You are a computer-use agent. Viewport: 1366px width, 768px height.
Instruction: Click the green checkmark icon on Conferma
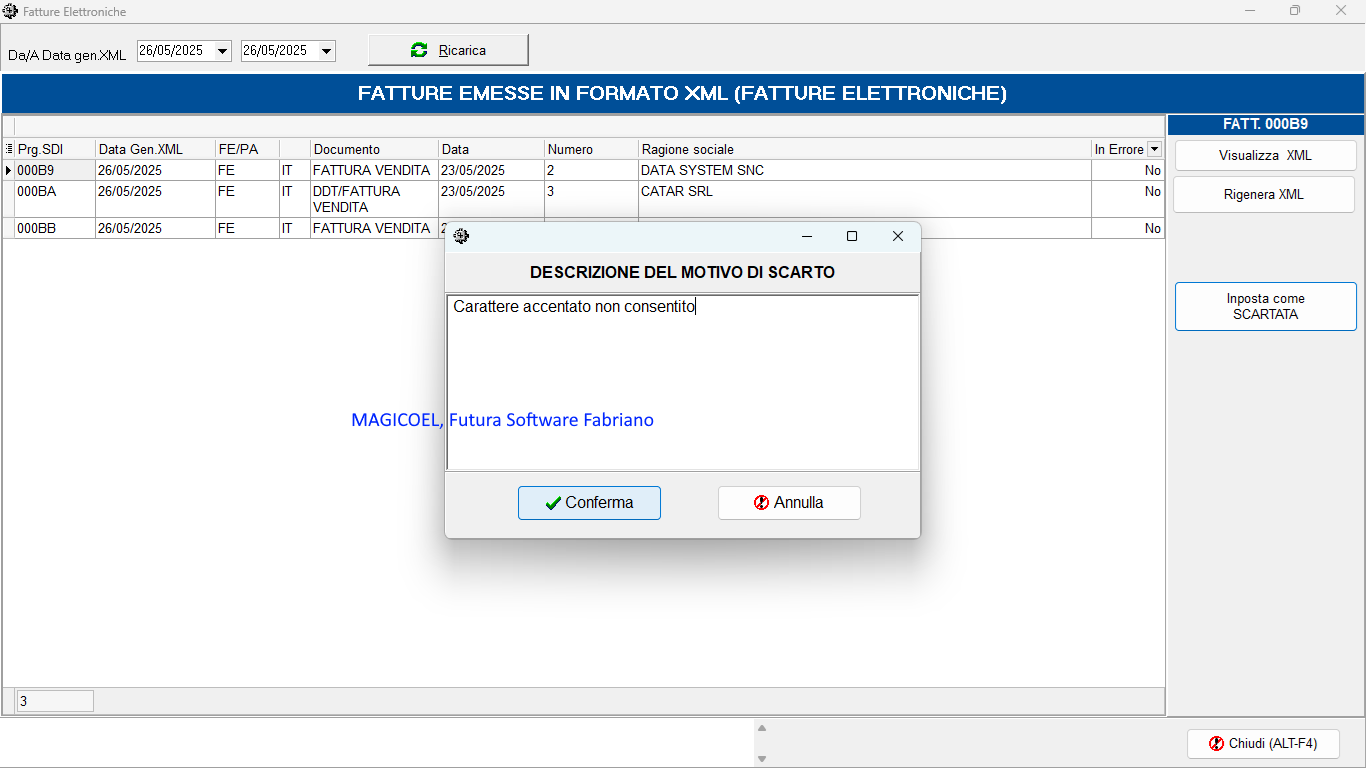553,503
